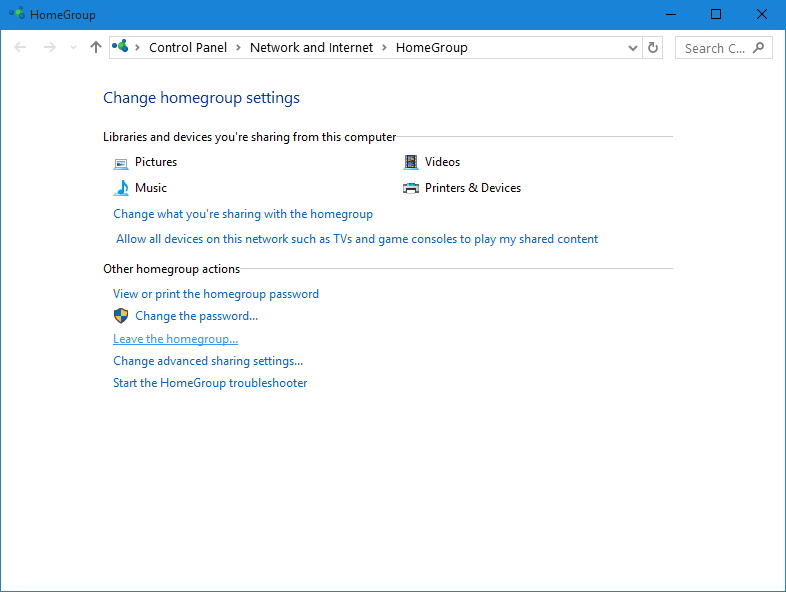Click the Printers & Devices label
Screen dimensions: 786x592
point(473,188)
